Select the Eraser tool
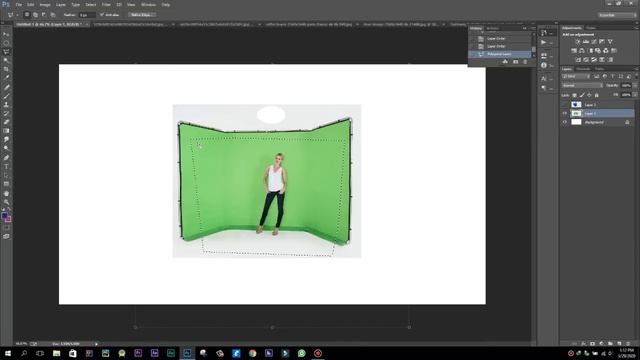 (6, 122)
